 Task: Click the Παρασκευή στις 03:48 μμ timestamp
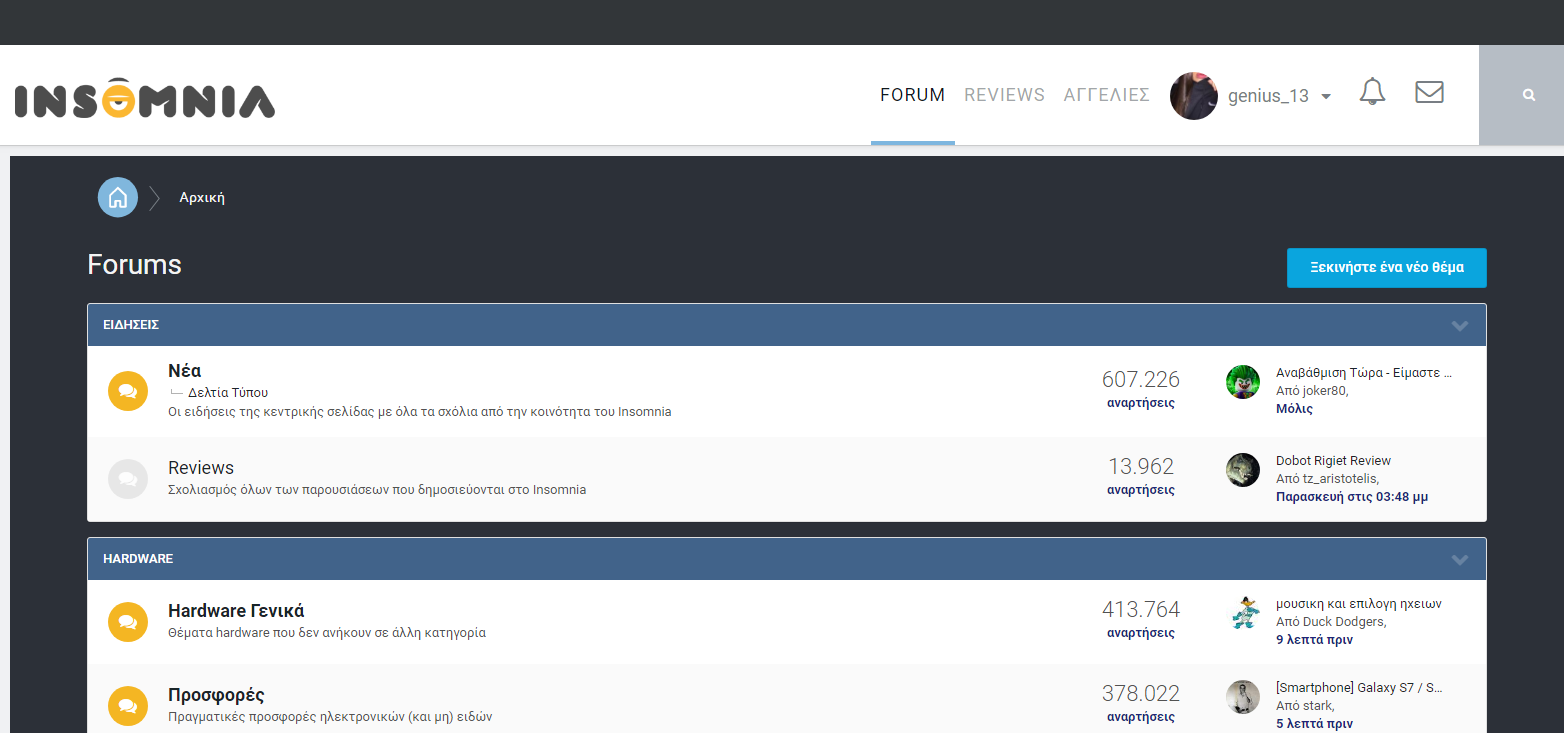[x=1352, y=497]
